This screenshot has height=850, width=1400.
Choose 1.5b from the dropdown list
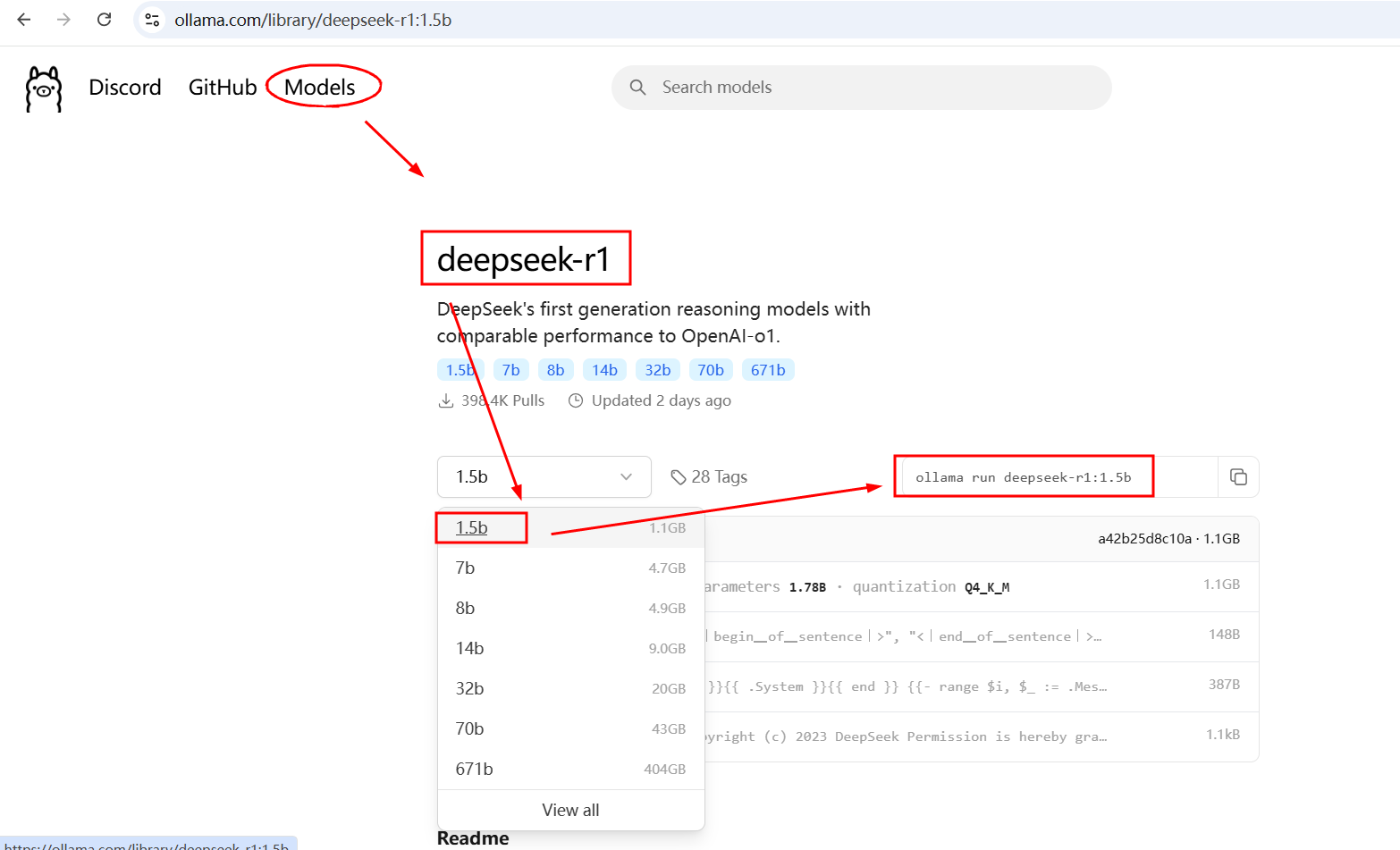pyautogui.click(x=571, y=527)
